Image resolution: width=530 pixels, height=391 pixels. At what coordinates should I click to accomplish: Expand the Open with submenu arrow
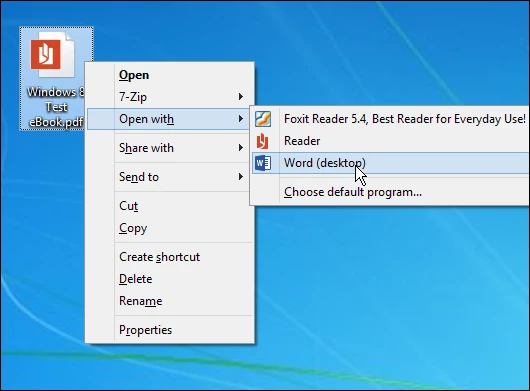(241, 119)
